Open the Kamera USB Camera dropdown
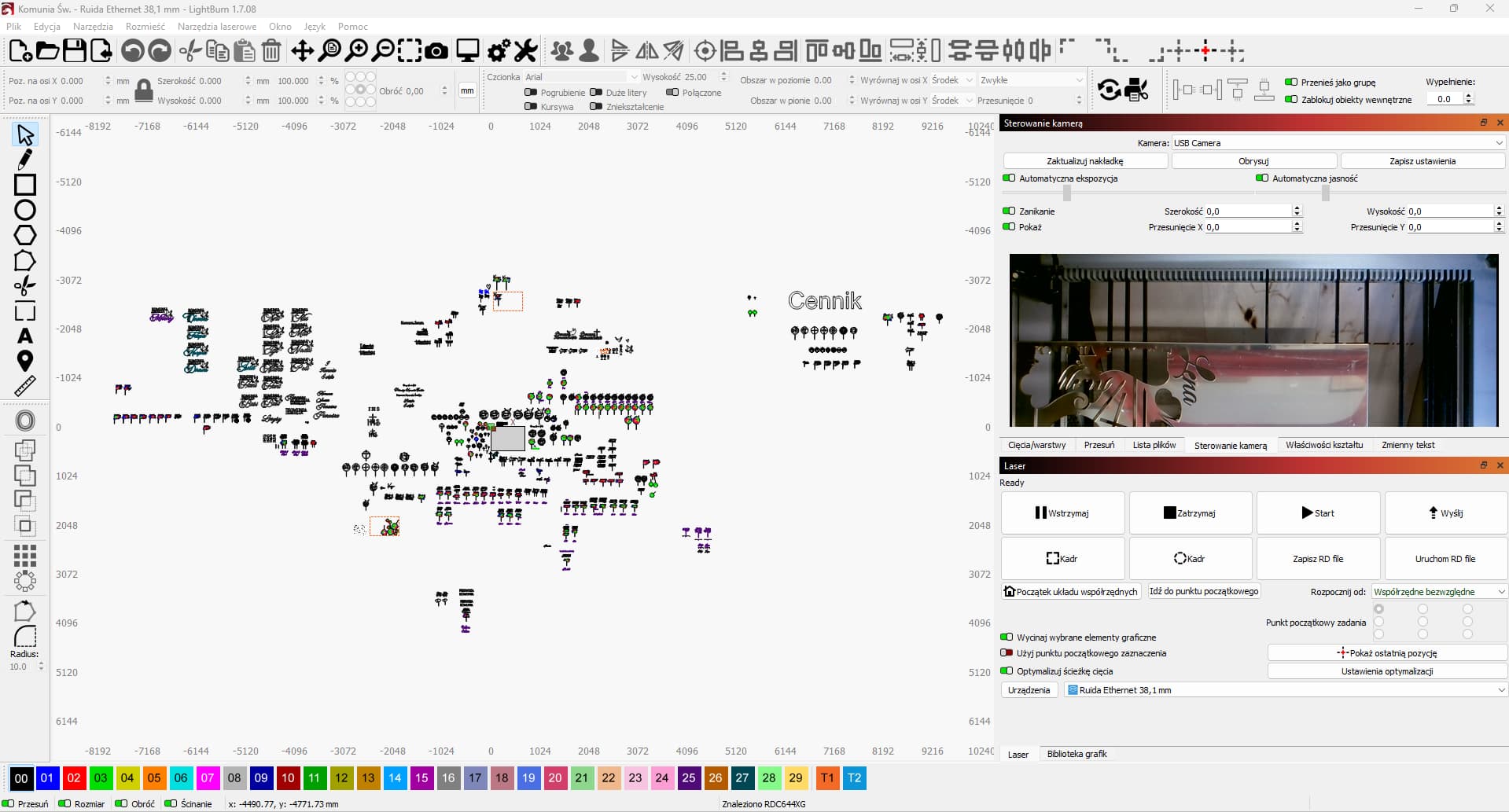1509x812 pixels. click(1338, 143)
